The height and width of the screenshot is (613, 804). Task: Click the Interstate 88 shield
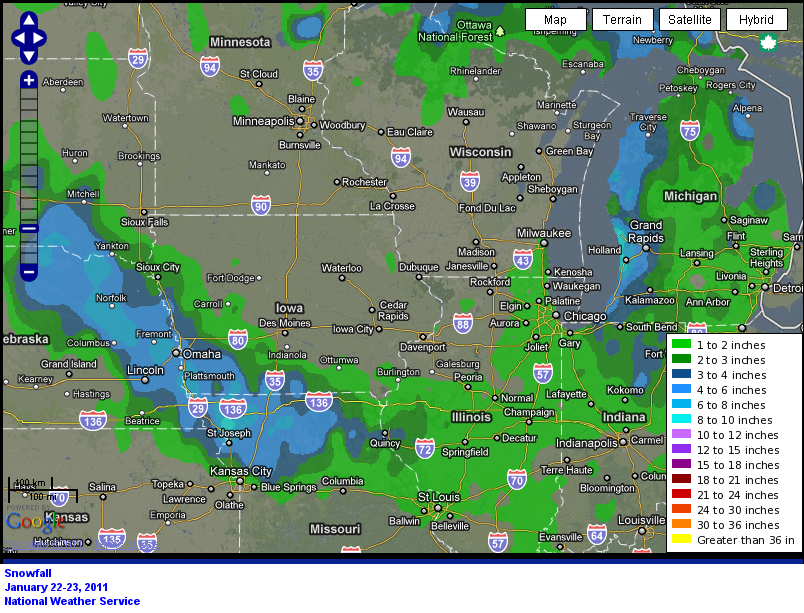463,323
